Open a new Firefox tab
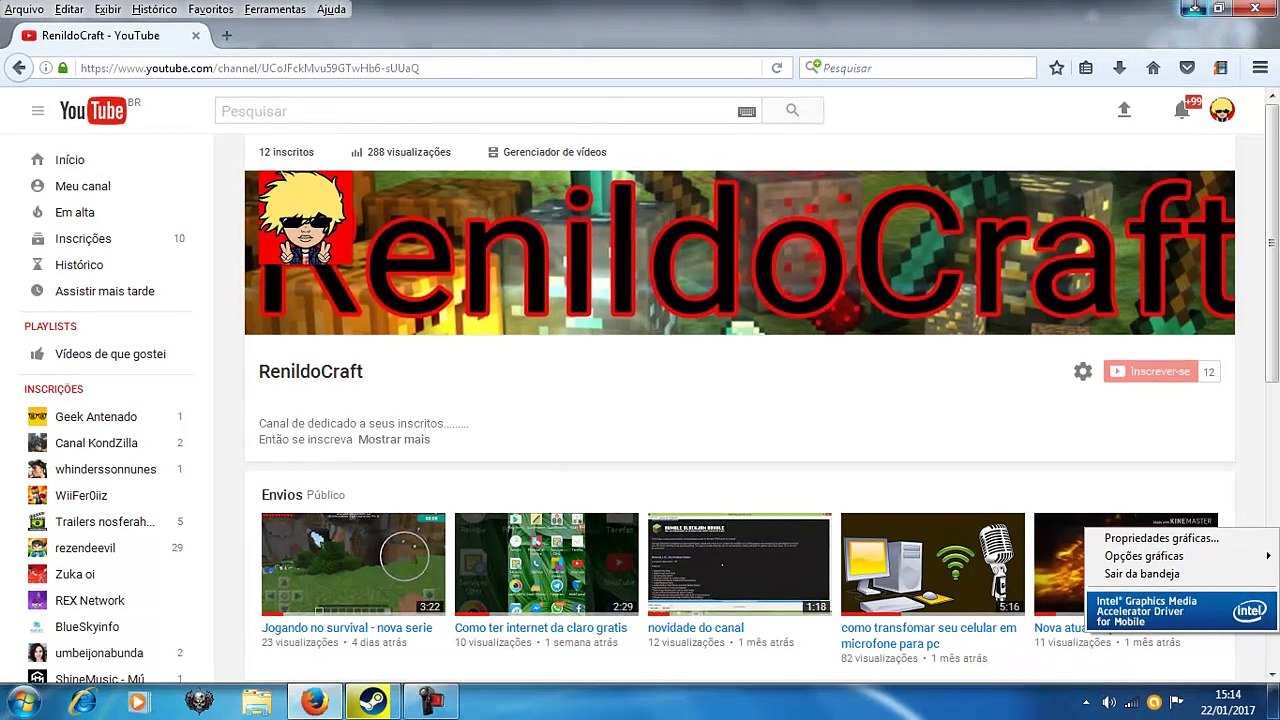 pyautogui.click(x=227, y=36)
